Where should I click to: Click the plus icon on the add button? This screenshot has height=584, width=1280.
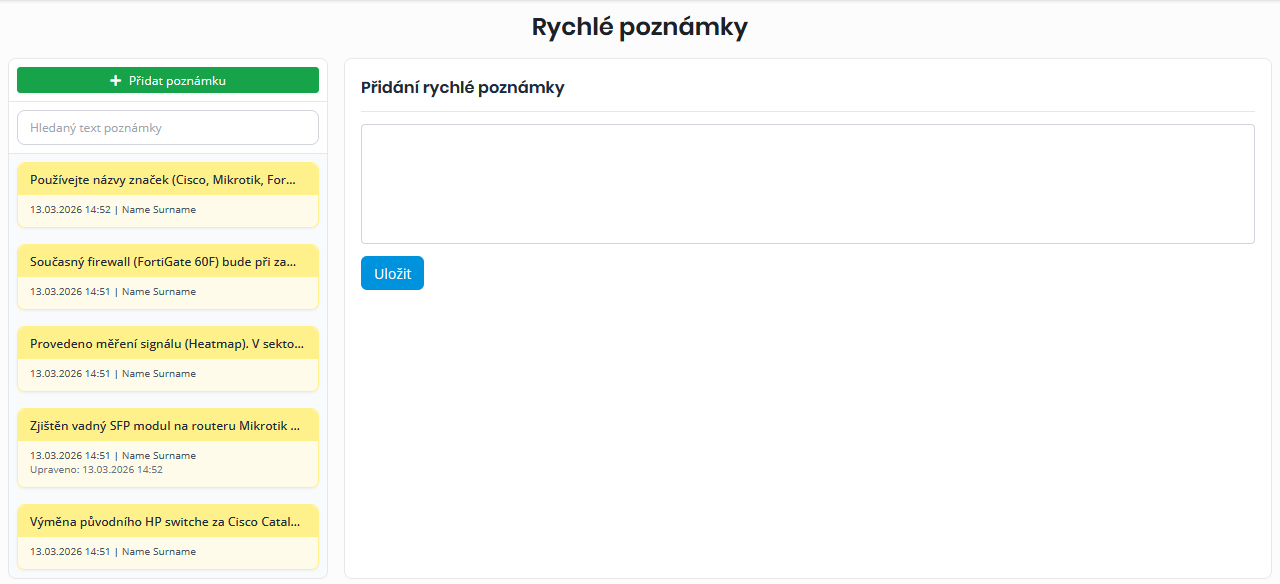(x=116, y=81)
